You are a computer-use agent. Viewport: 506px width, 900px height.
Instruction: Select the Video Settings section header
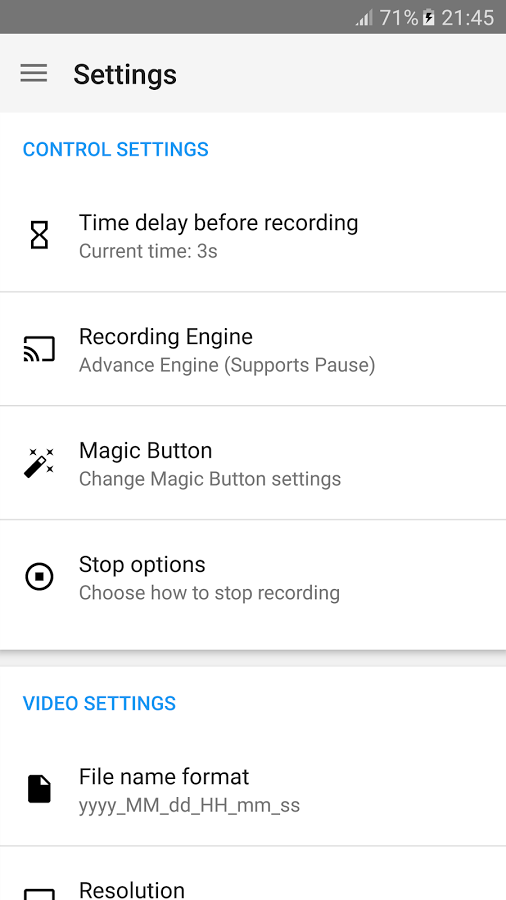[x=99, y=703]
